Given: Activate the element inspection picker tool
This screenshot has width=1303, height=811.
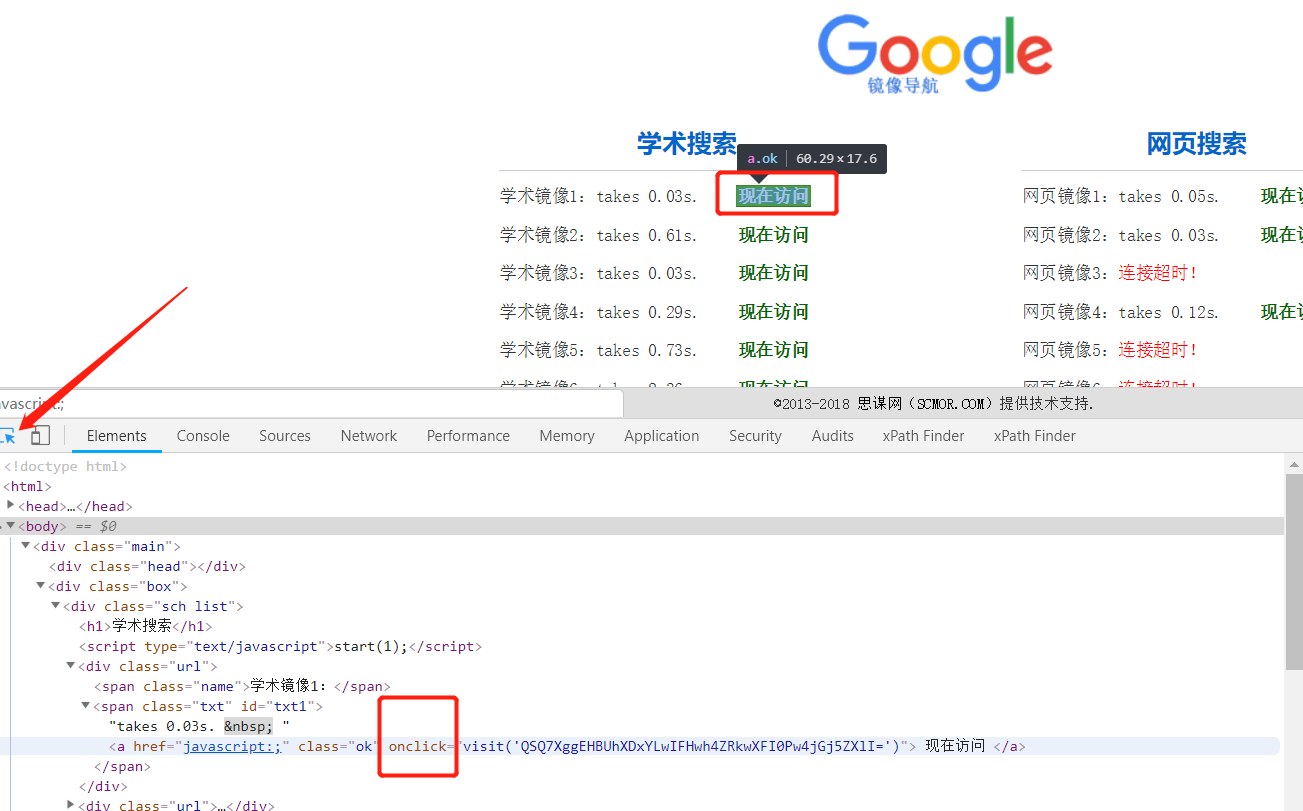Looking at the screenshot, I should point(10,435).
